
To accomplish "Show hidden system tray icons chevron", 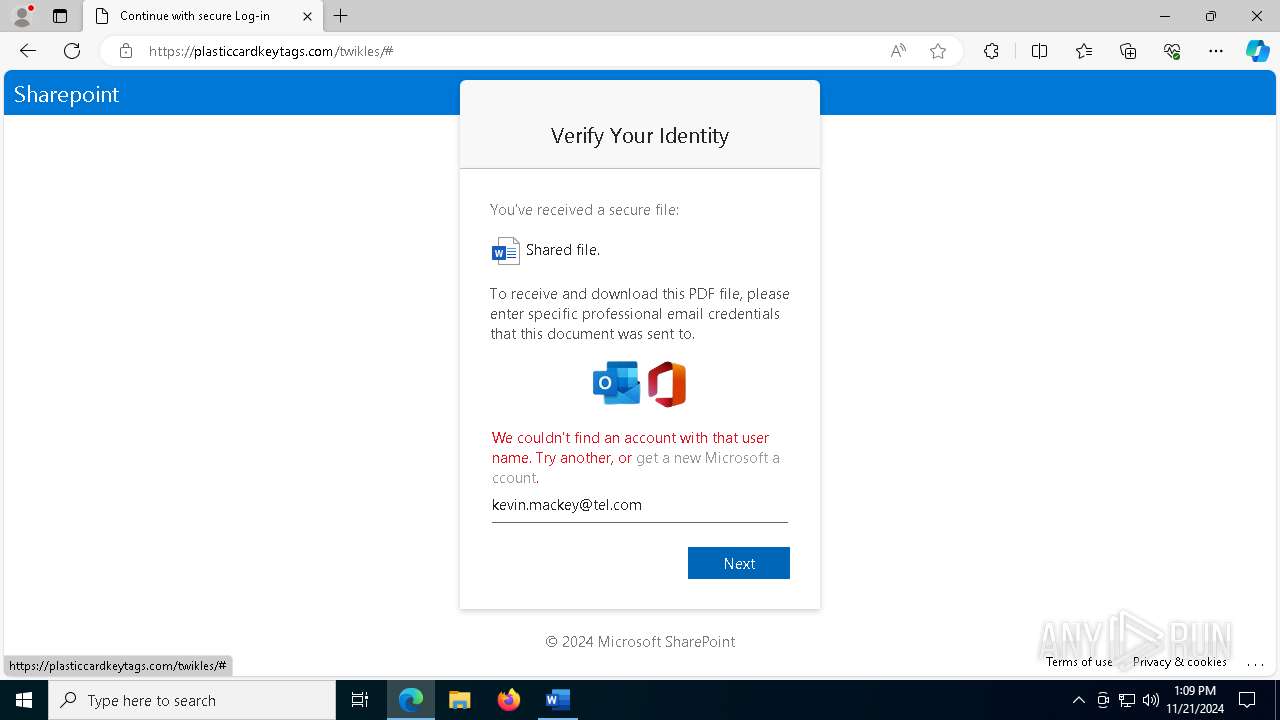I will point(1078,700).
